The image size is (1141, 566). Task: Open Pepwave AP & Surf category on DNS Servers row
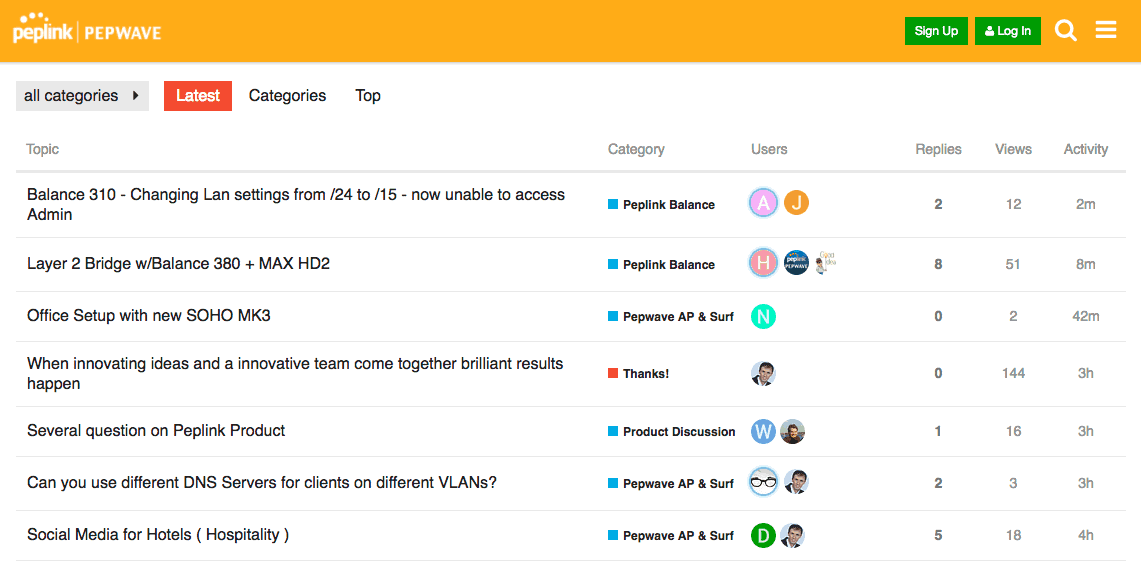pyautogui.click(x=671, y=483)
